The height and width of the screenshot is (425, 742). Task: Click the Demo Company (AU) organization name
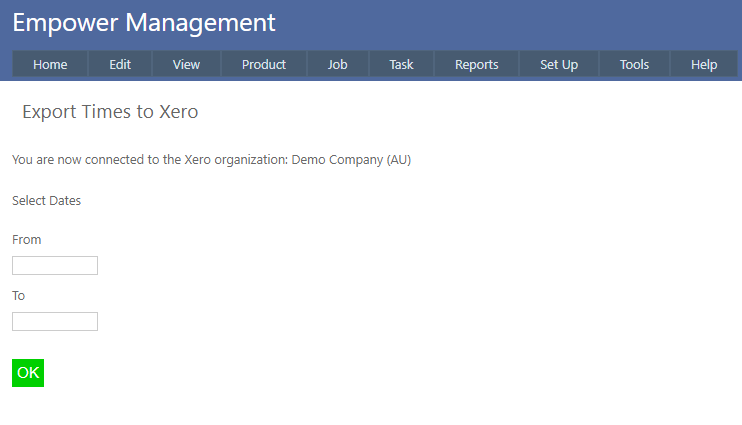pos(351,160)
